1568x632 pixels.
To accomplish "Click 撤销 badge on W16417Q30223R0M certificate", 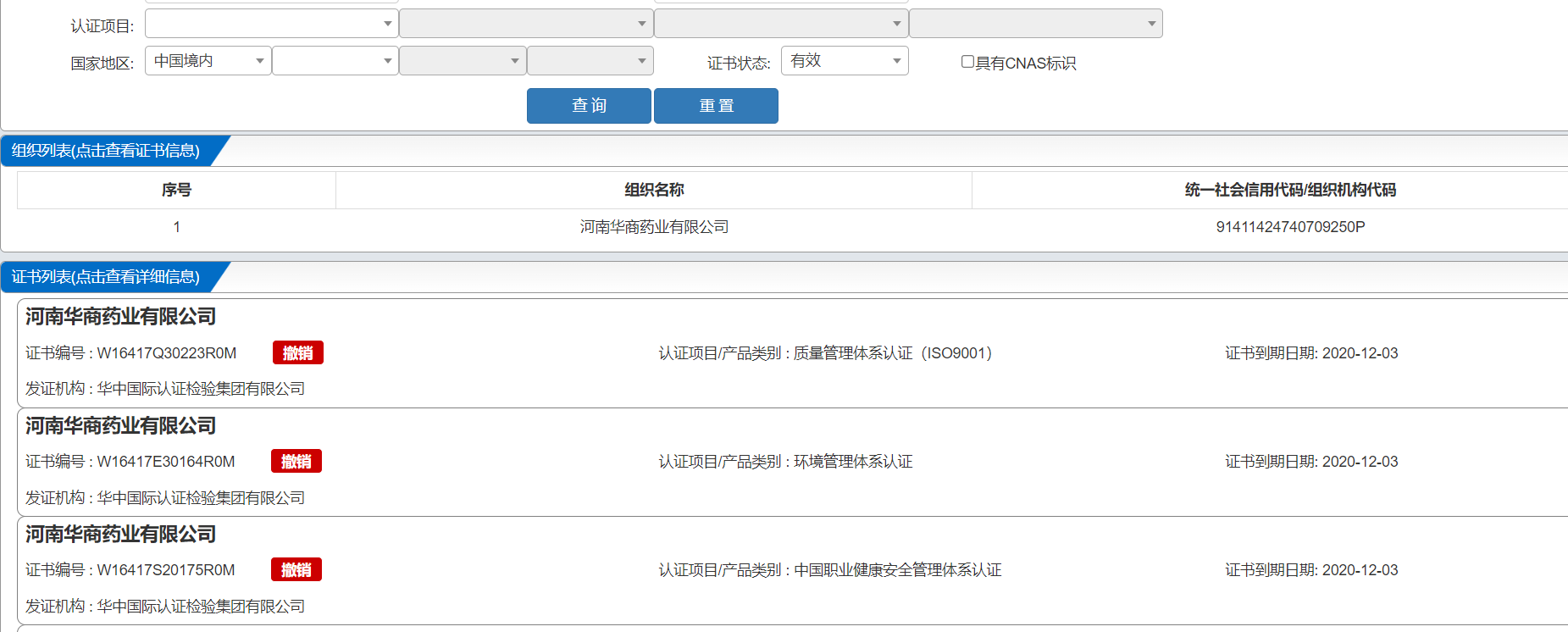I will (297, 353).
